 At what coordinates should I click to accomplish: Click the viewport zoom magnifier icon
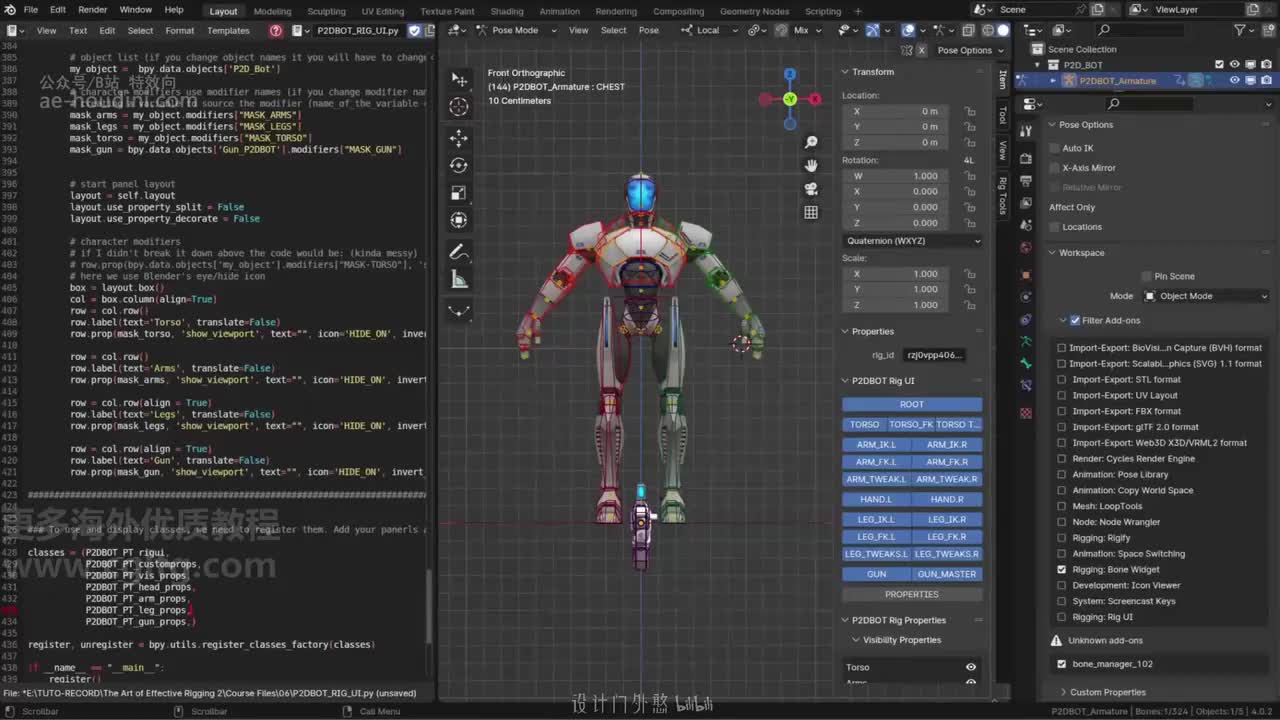[811, 143]
